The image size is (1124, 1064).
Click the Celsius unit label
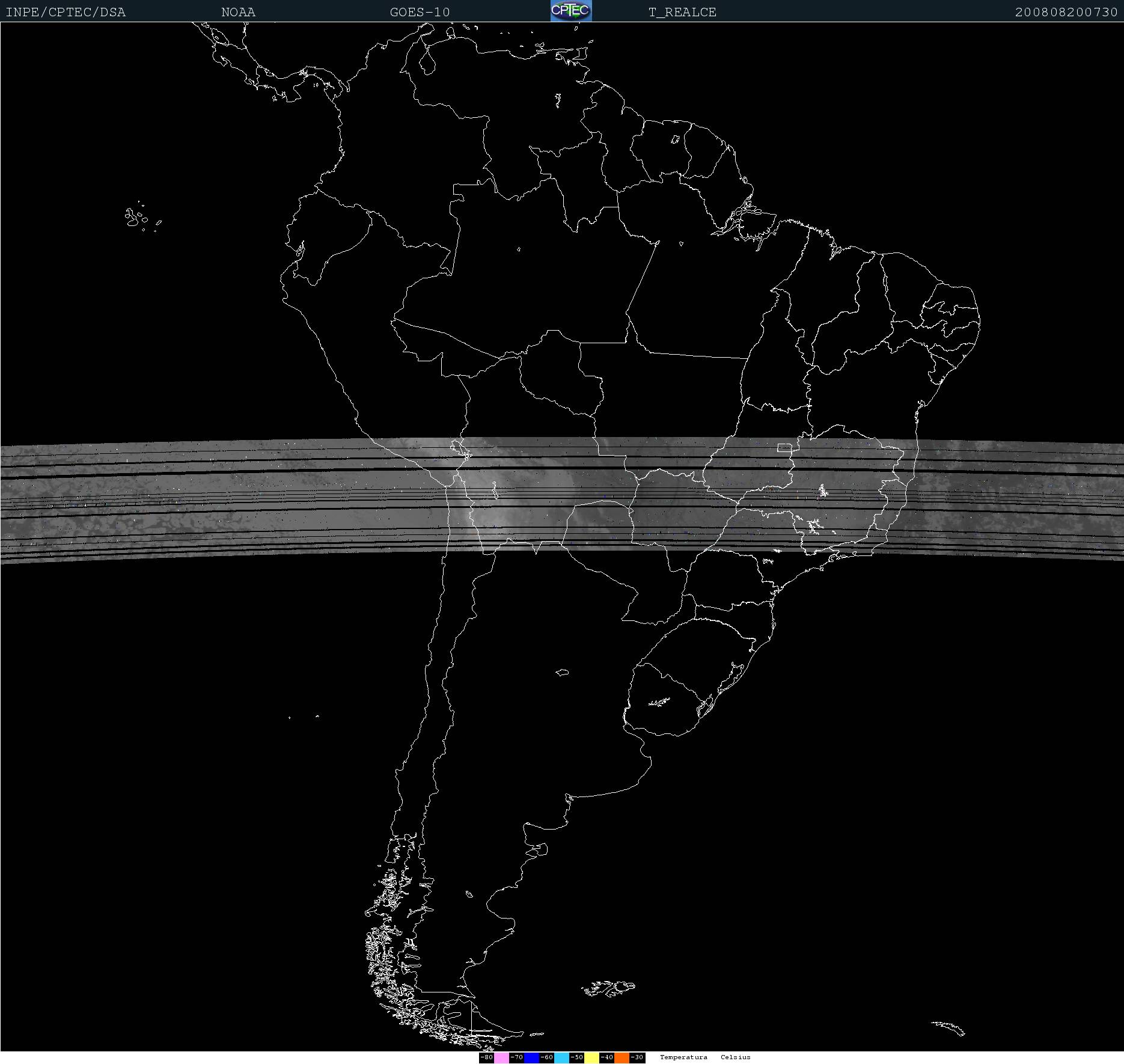coord(735,1057)
